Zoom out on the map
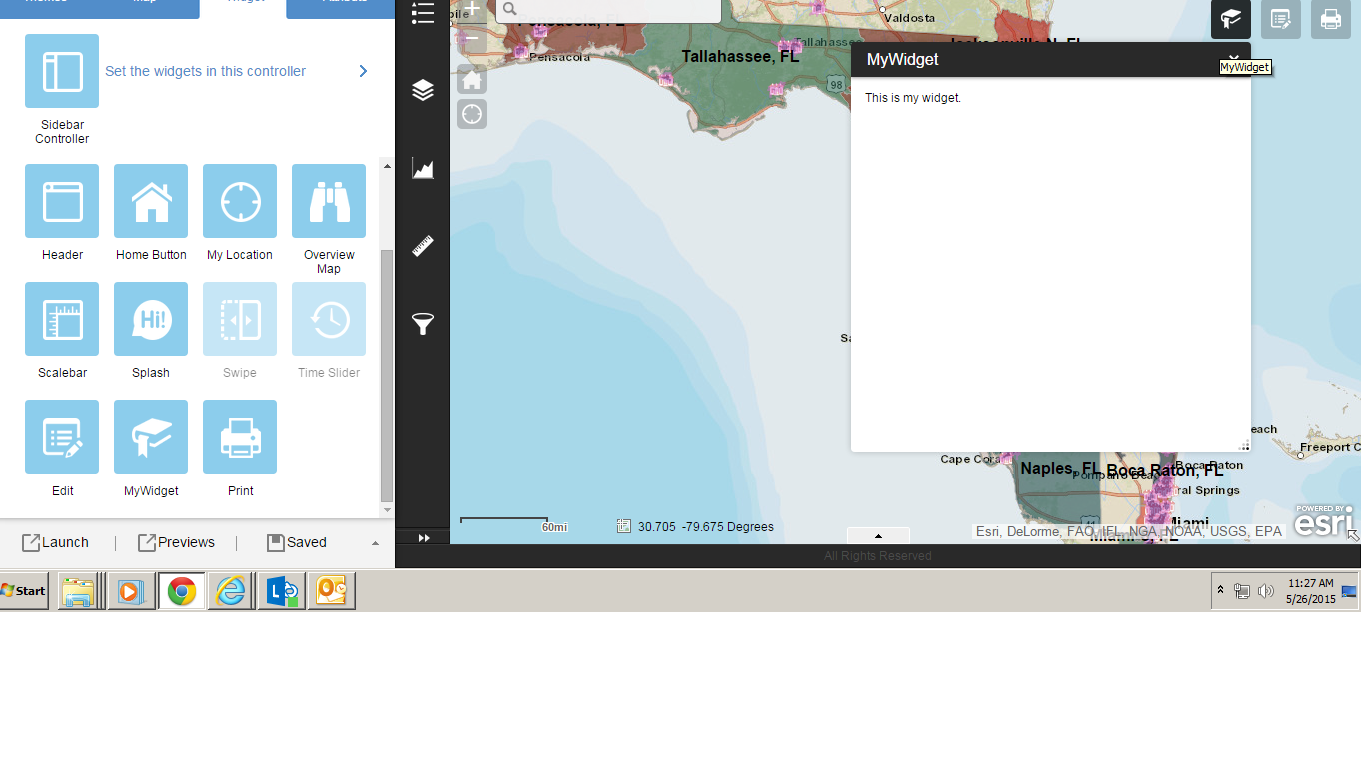1366x768 pixels. click(x=472, y=39)
